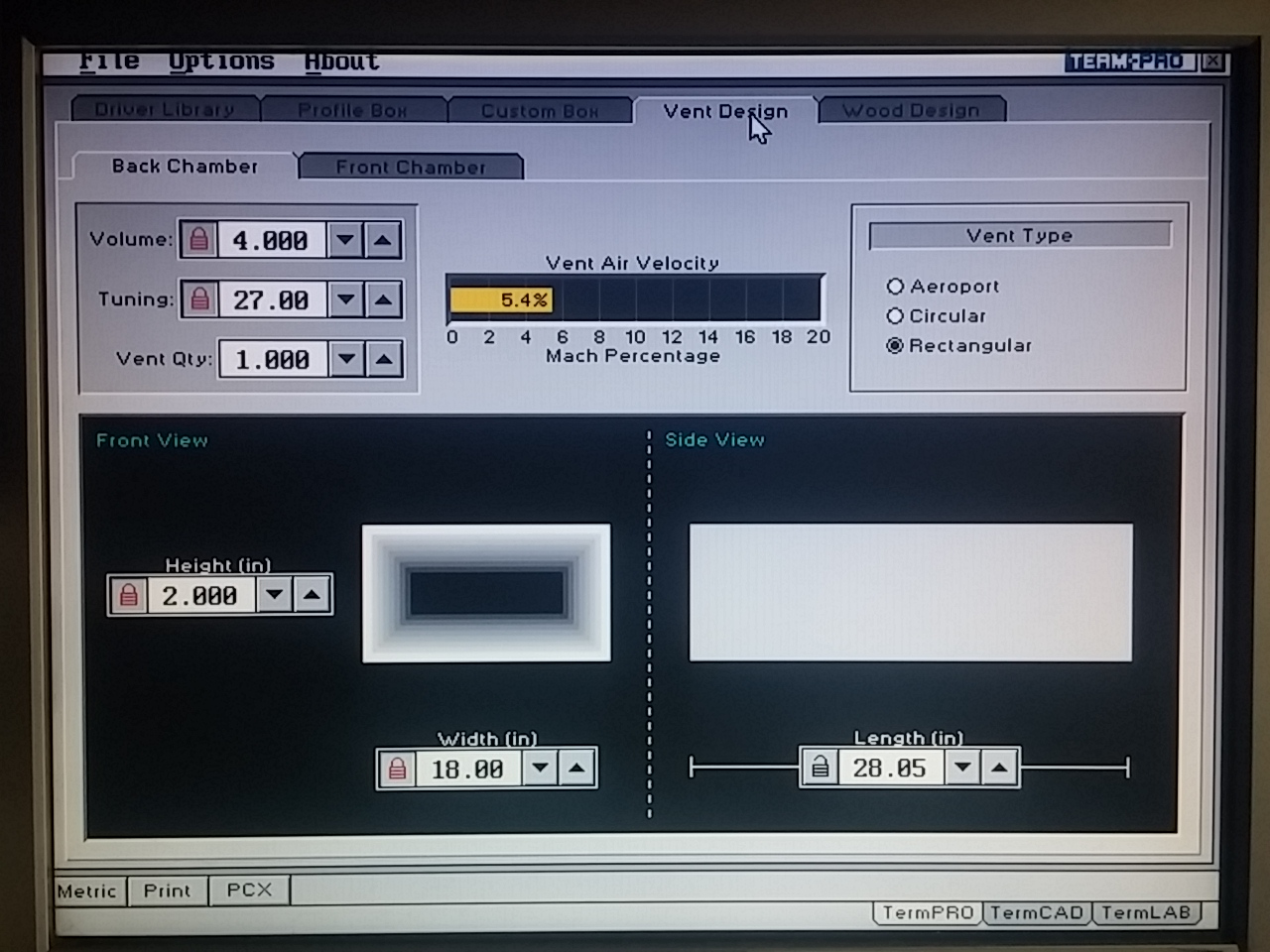
Task: Decrease Width with the down arrow
Action: click(540, 768)
